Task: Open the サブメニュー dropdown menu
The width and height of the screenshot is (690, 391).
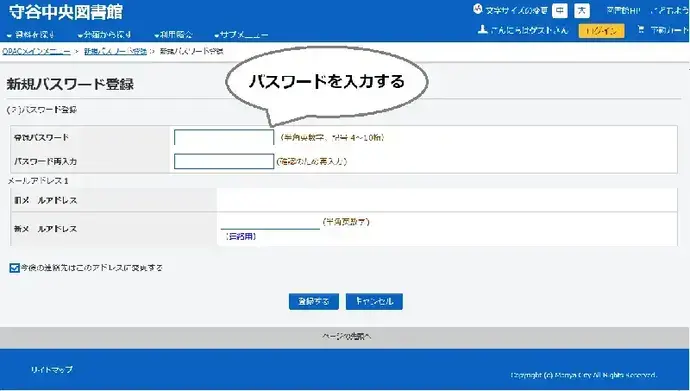Action: [241, 35]
